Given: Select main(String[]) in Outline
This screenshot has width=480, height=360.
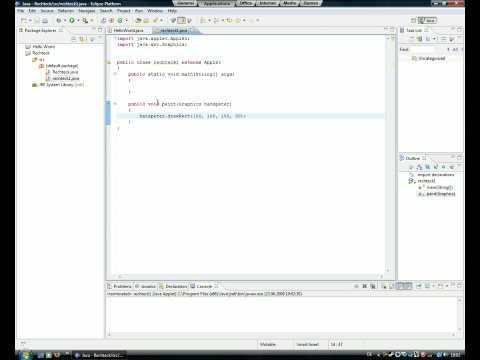Looking at the screenshot, I should point(436,187).
